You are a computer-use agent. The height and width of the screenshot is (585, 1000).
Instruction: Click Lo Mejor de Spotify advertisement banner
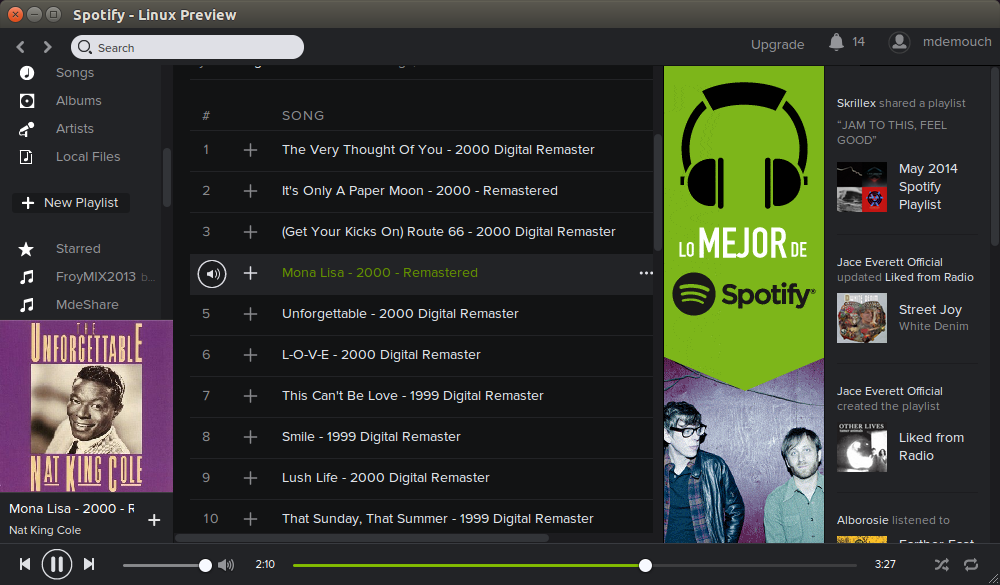[x=744, y=304]
